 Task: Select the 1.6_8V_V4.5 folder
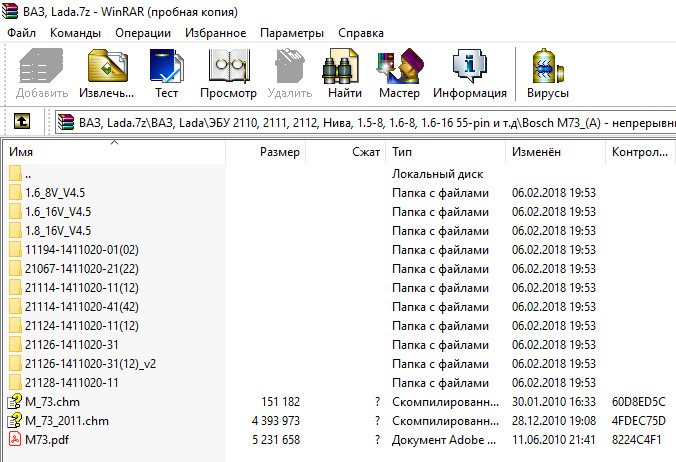point(59,192)
